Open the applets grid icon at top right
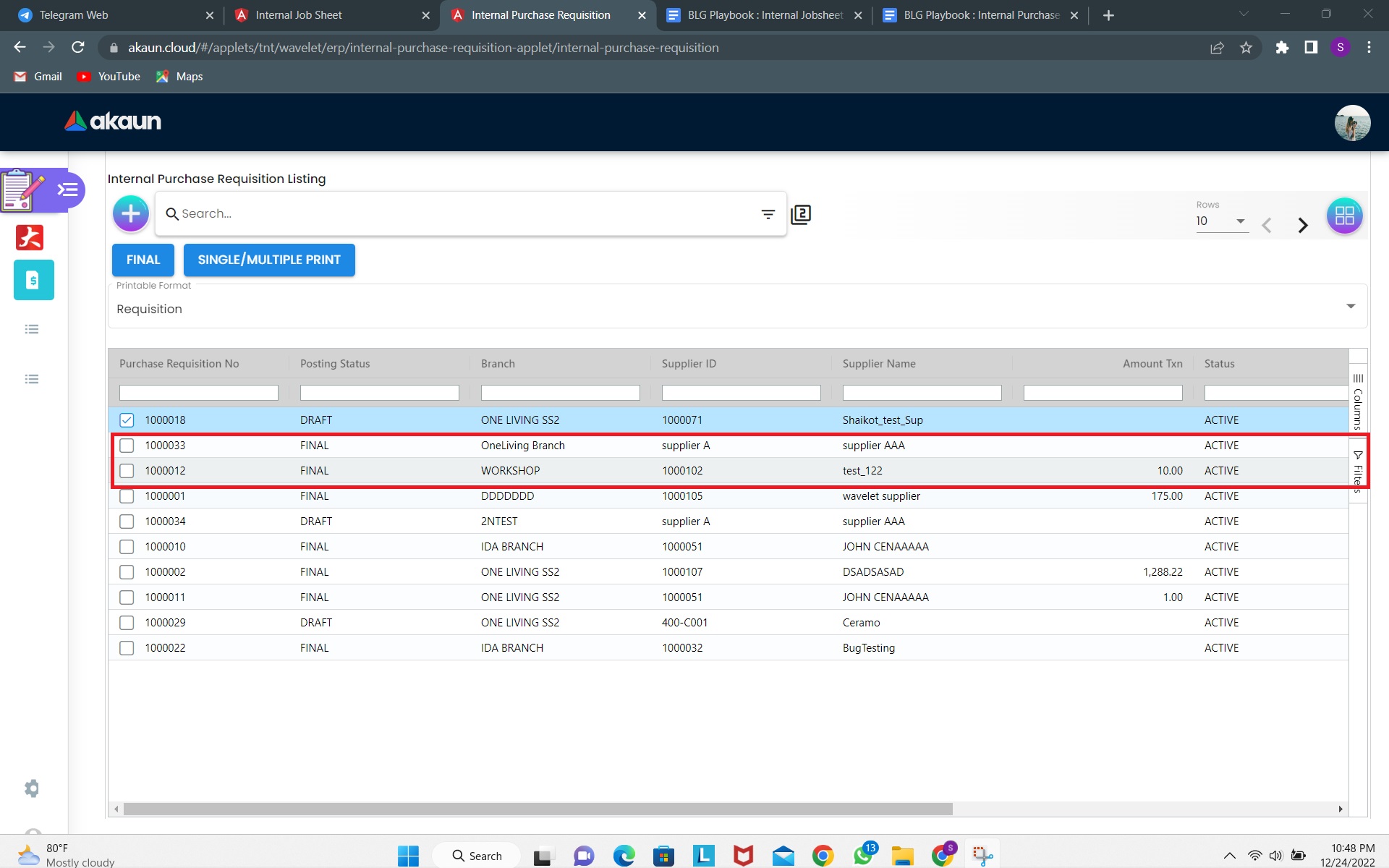The width and height of the screenshot is (1389, 868). click(1344, 216)
